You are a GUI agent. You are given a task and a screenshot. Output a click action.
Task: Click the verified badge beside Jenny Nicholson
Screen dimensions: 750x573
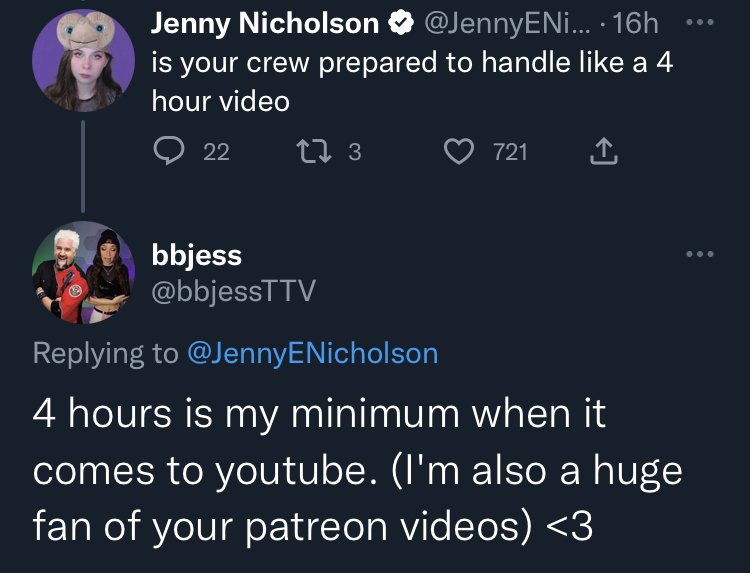401,23
